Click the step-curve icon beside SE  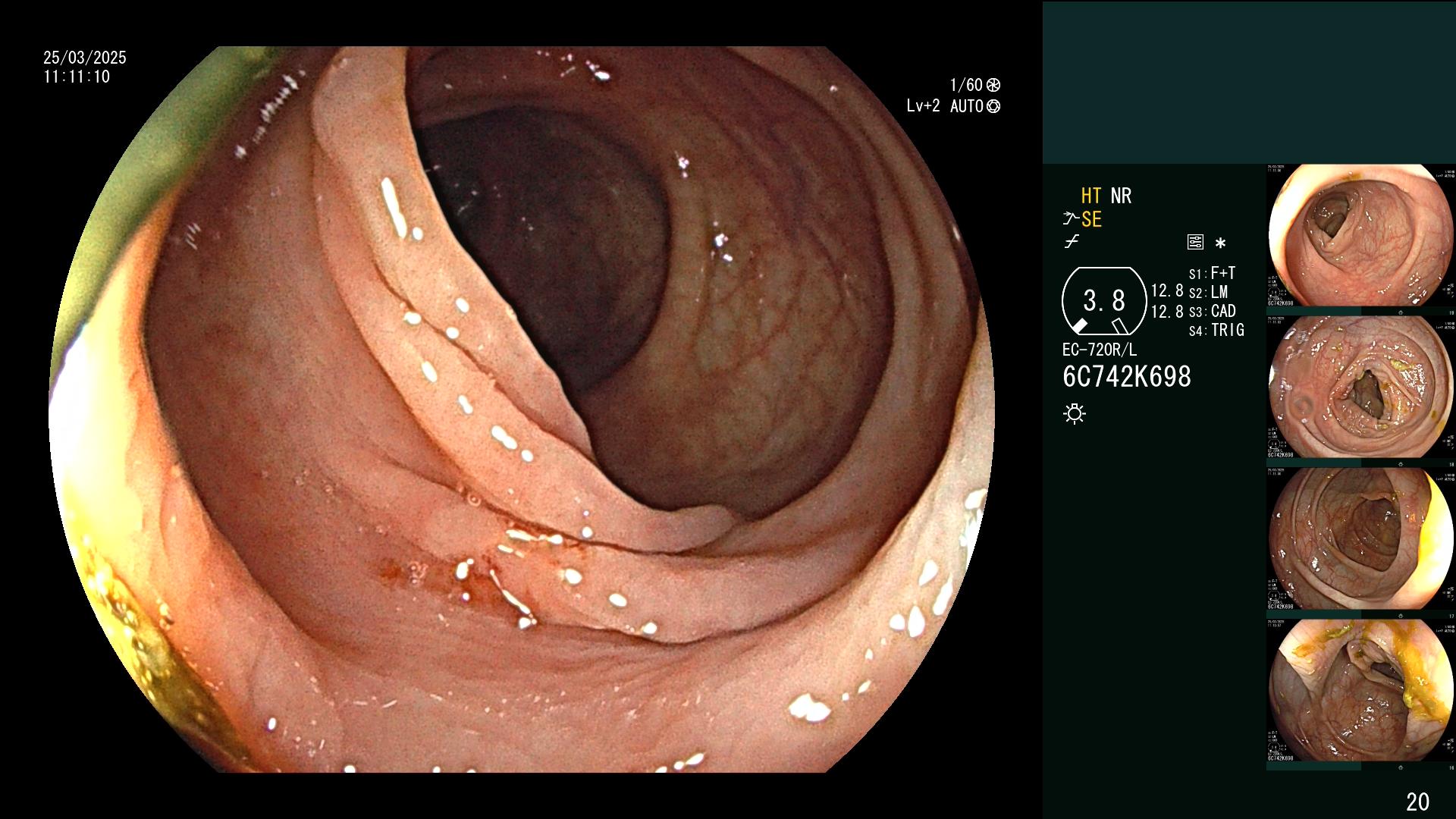click(1071, 220)
